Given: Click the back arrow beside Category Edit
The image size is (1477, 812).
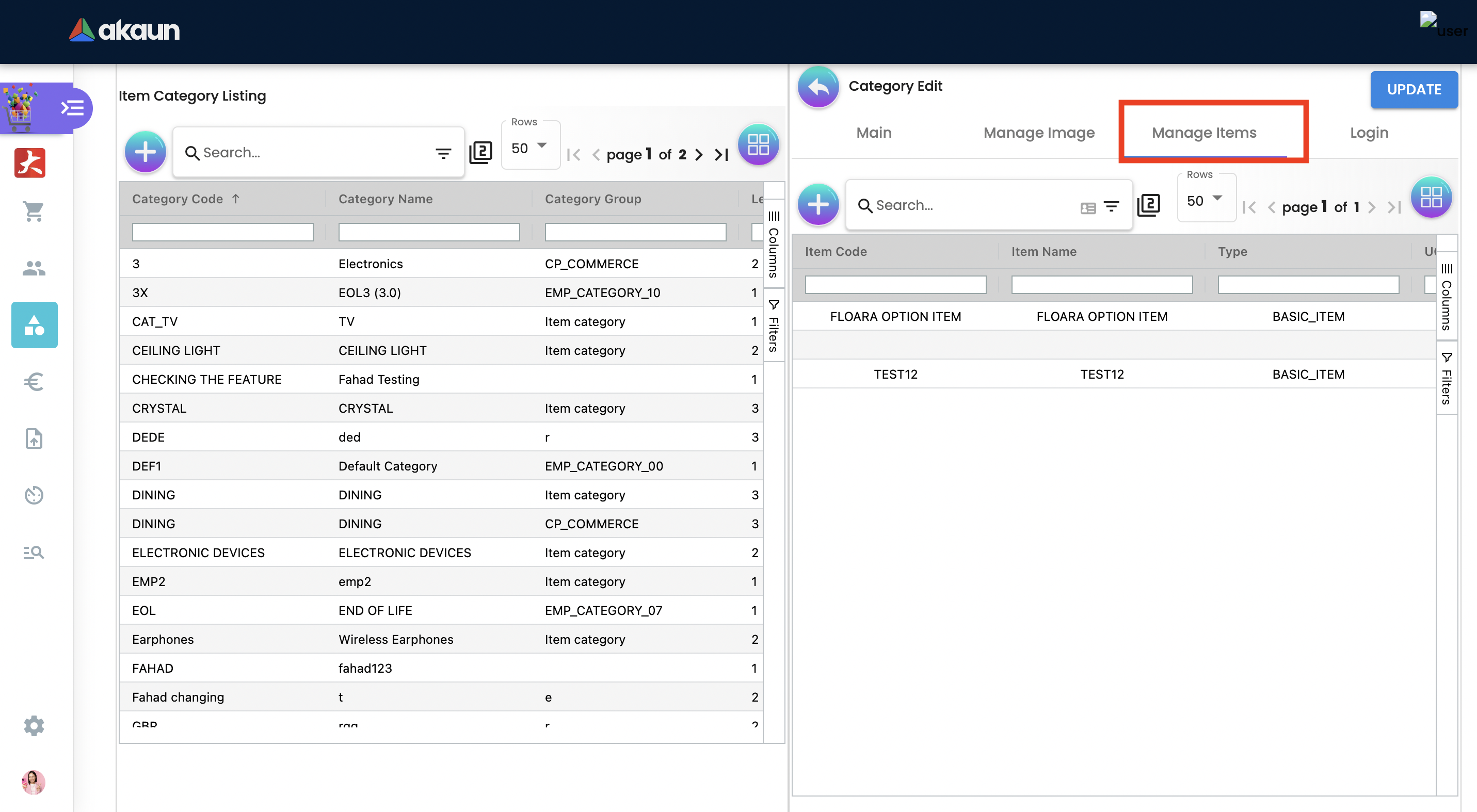Looking at the screenshot, I should [x=817, y=87].
